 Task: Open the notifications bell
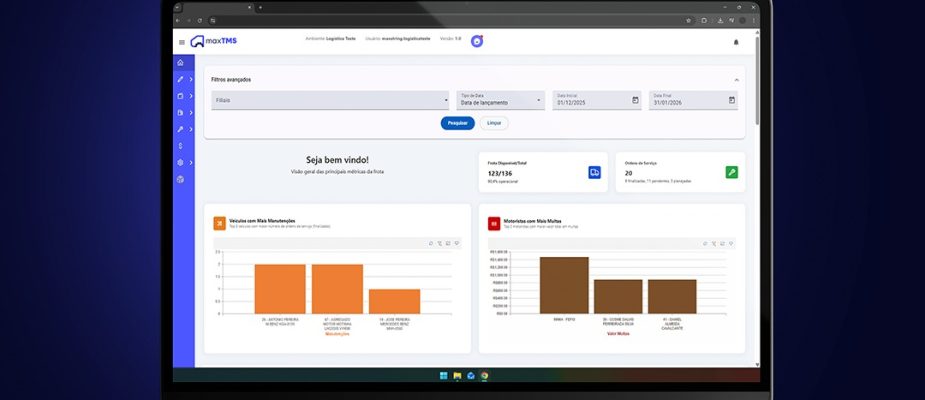point(736,42)
